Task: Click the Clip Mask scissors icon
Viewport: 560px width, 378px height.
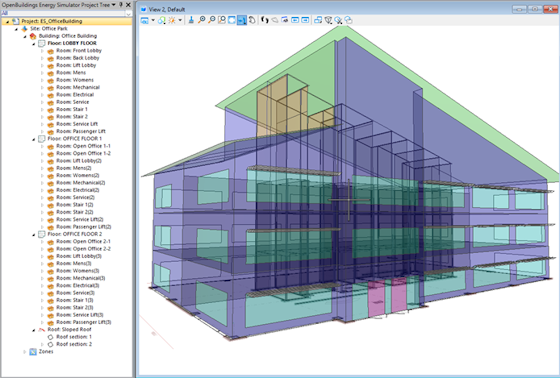Action: pos(338,20)
